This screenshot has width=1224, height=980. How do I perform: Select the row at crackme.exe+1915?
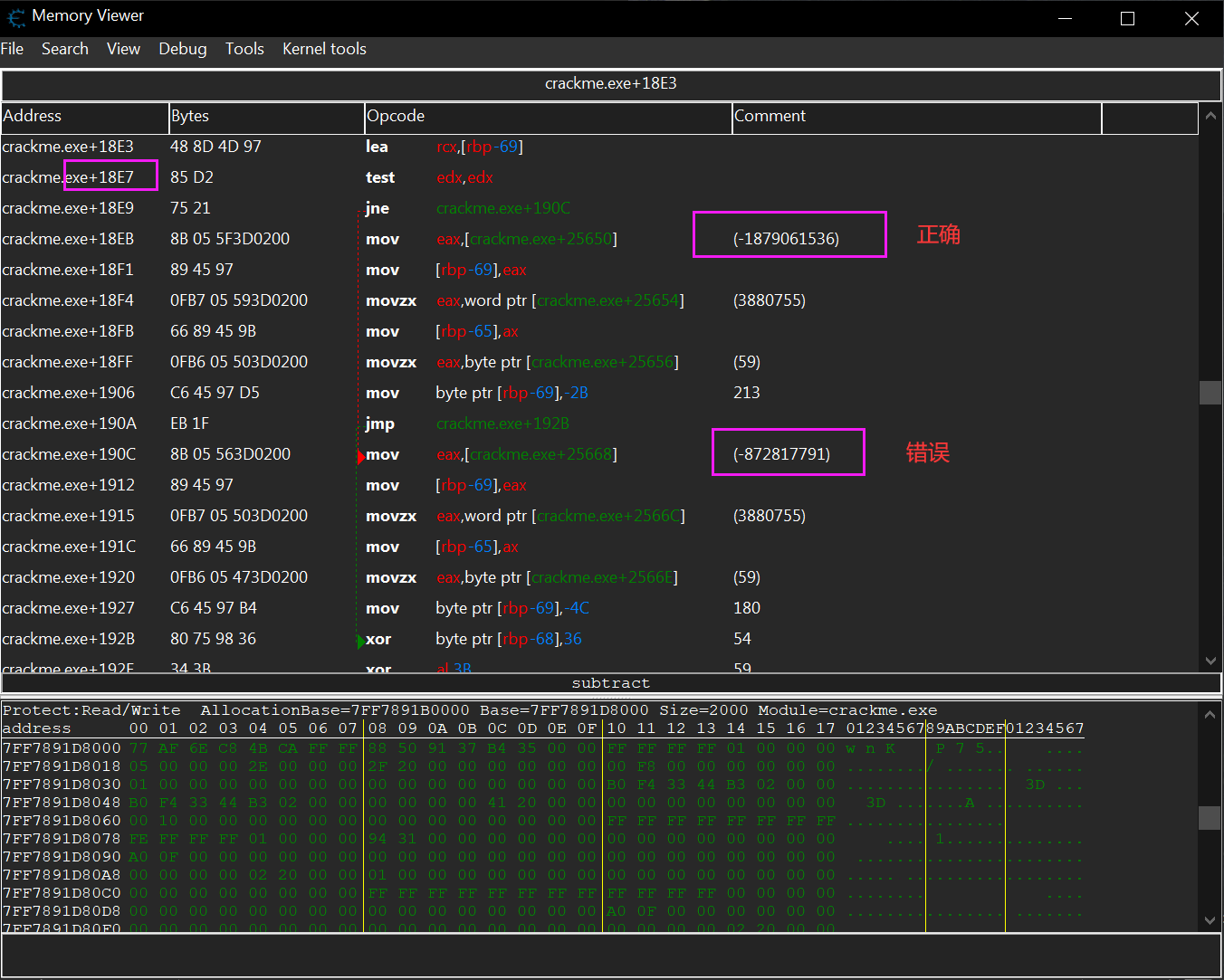tap(599, 516)
